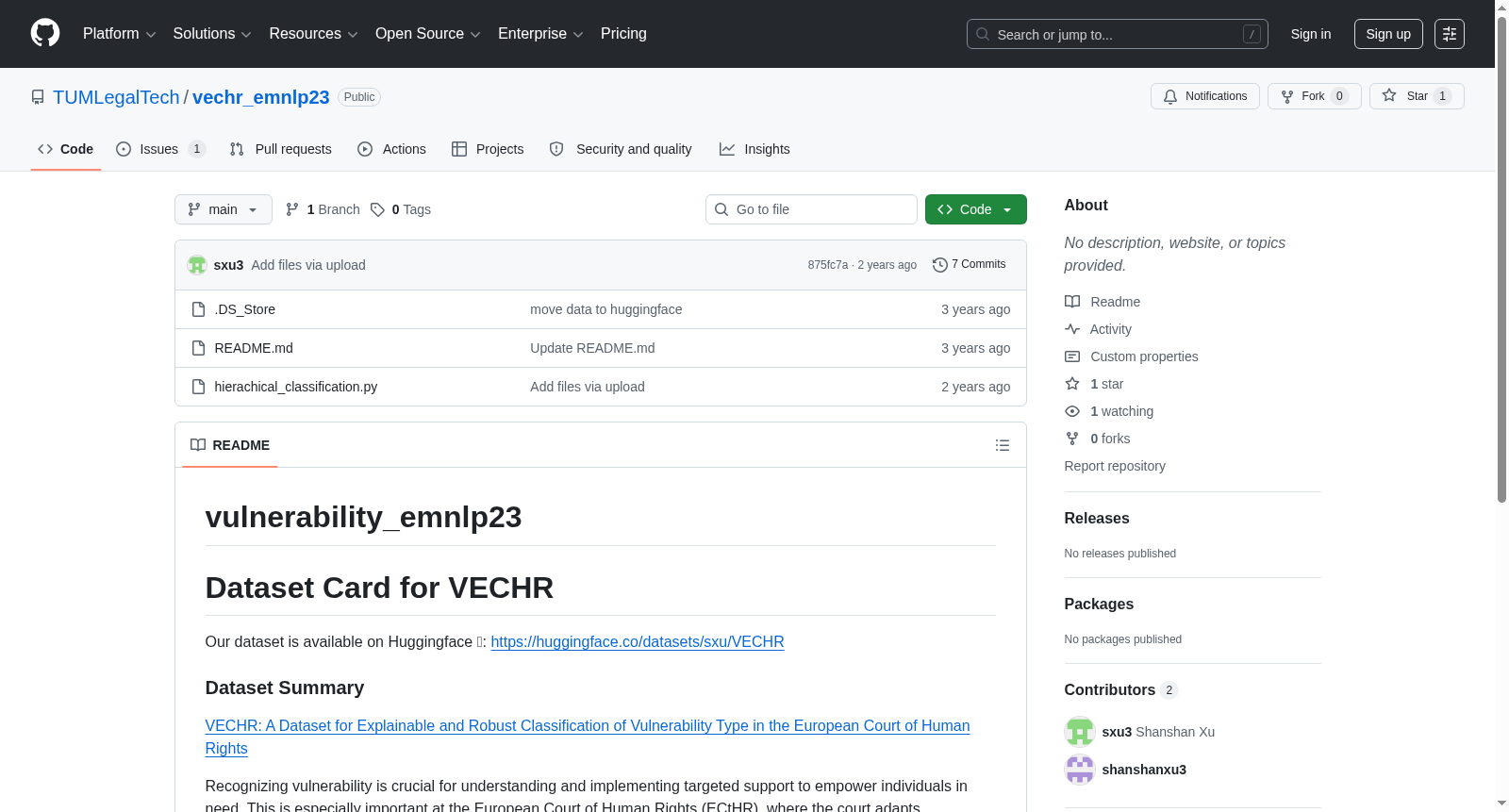Screen dimensions: 1509x812
Task: Click the book icon on README tab
Action: coord(198,445)
